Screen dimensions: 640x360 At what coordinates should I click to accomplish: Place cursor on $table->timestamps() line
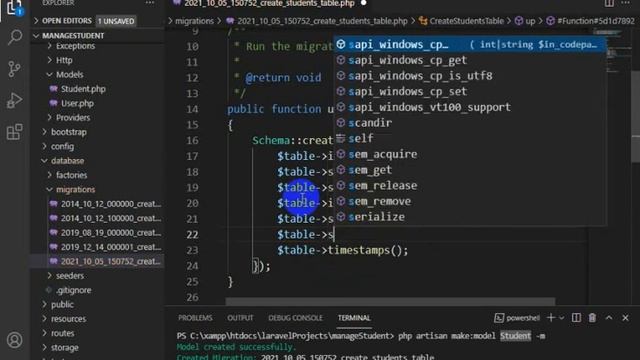click(x=342, y=250)
